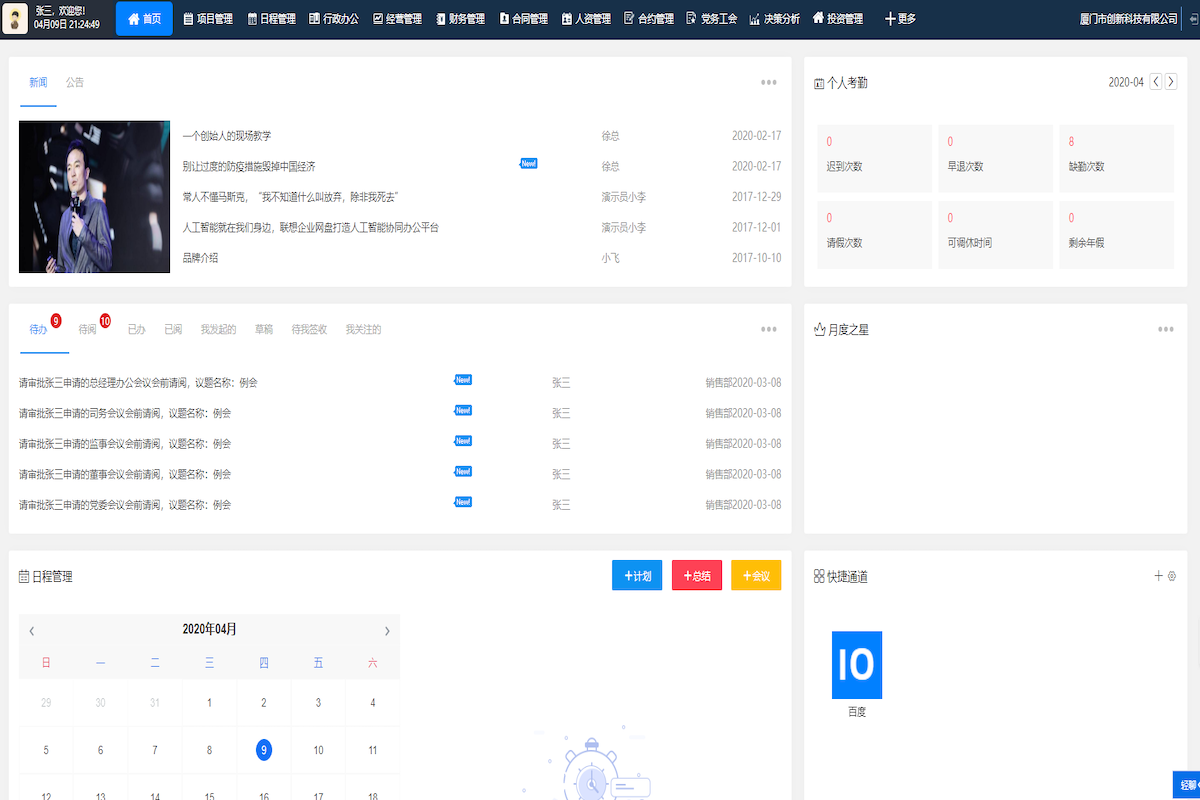Switch to the 公告 announcements tab
The image size is (1200, 800).
click(x=74, y=82)
